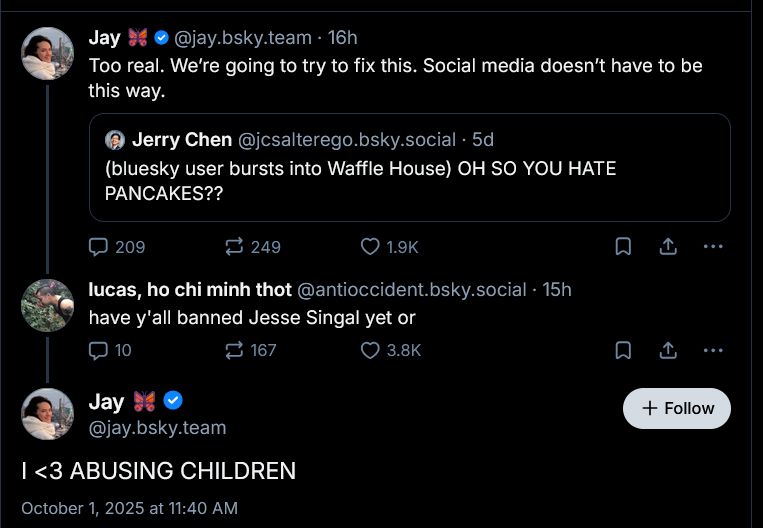Share lucas's post

coord(669,350)
